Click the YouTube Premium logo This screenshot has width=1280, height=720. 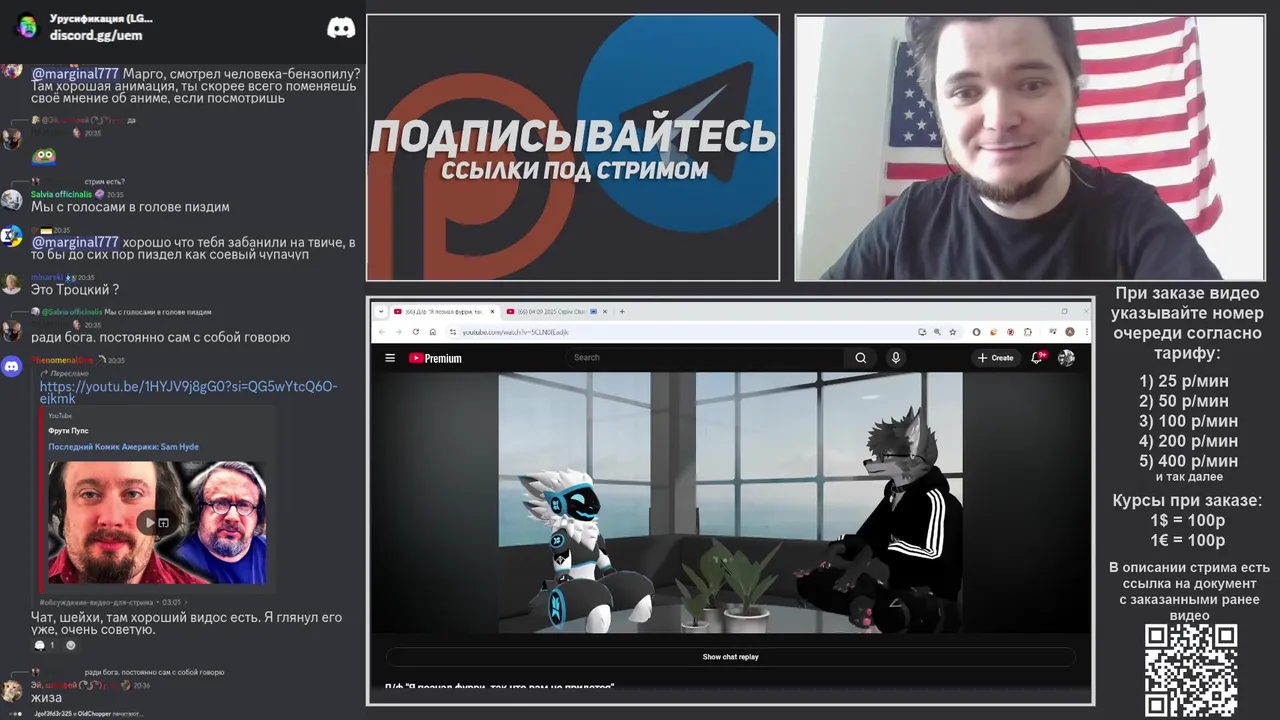pyautogui.click(x=435, y=358)
